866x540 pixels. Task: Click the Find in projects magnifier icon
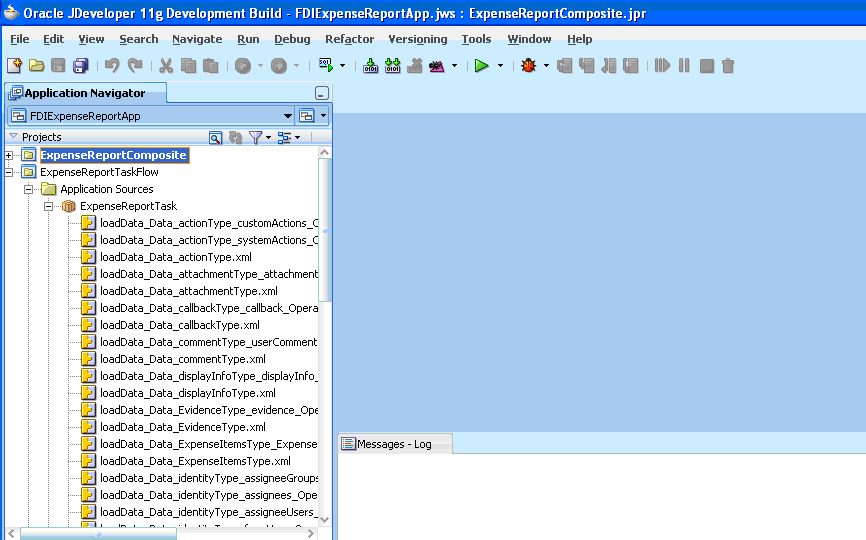click(215, 137)
